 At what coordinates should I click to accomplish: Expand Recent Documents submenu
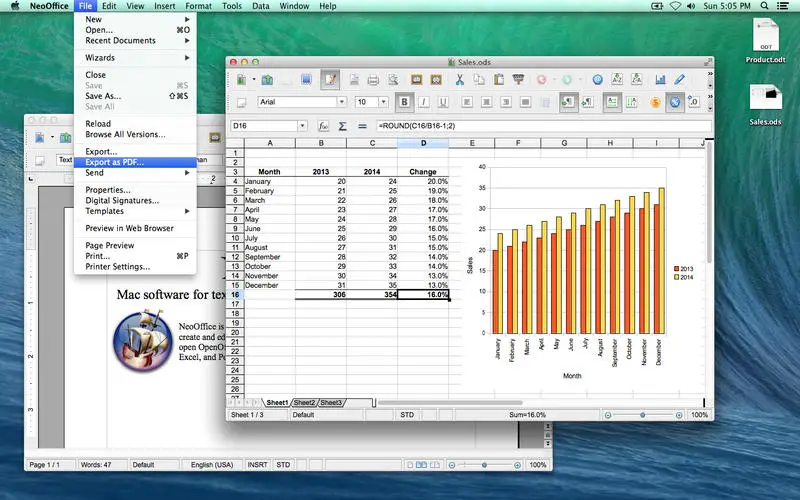pos(135,40)
